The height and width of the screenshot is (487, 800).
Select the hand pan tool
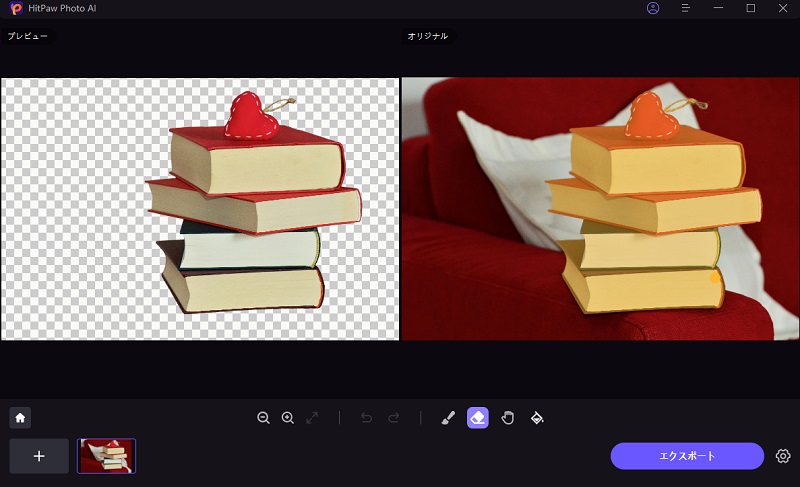click(x=507, y=418)
